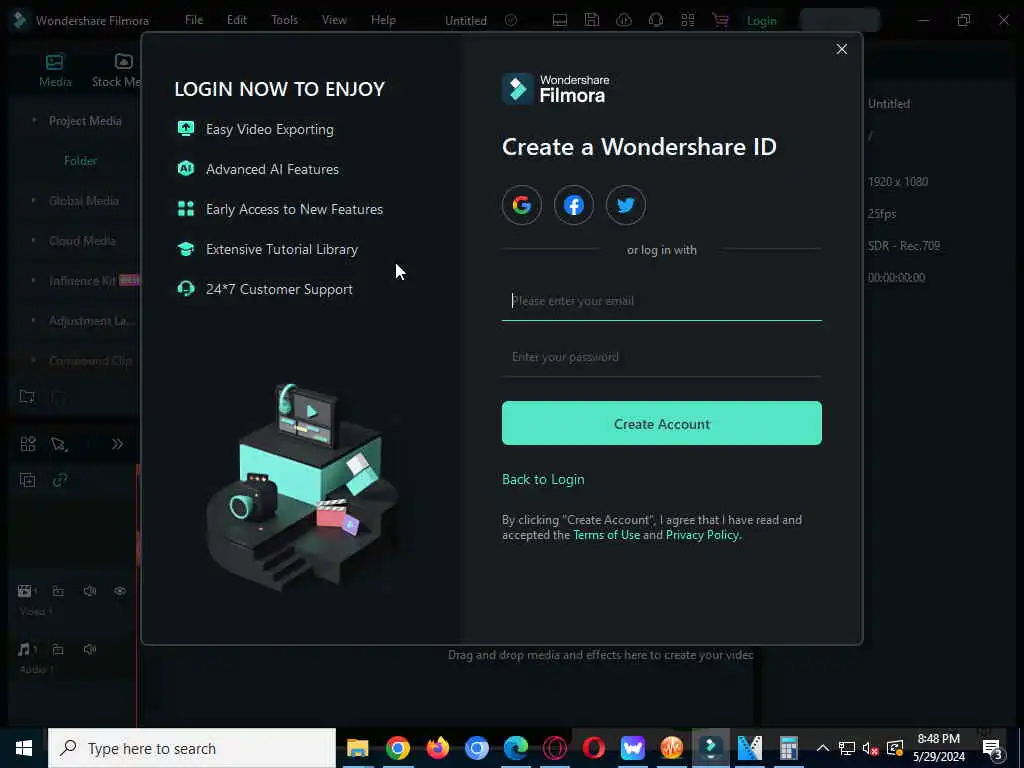Click the apps grid icon in title bar
1024x768 pixels.
688,20
